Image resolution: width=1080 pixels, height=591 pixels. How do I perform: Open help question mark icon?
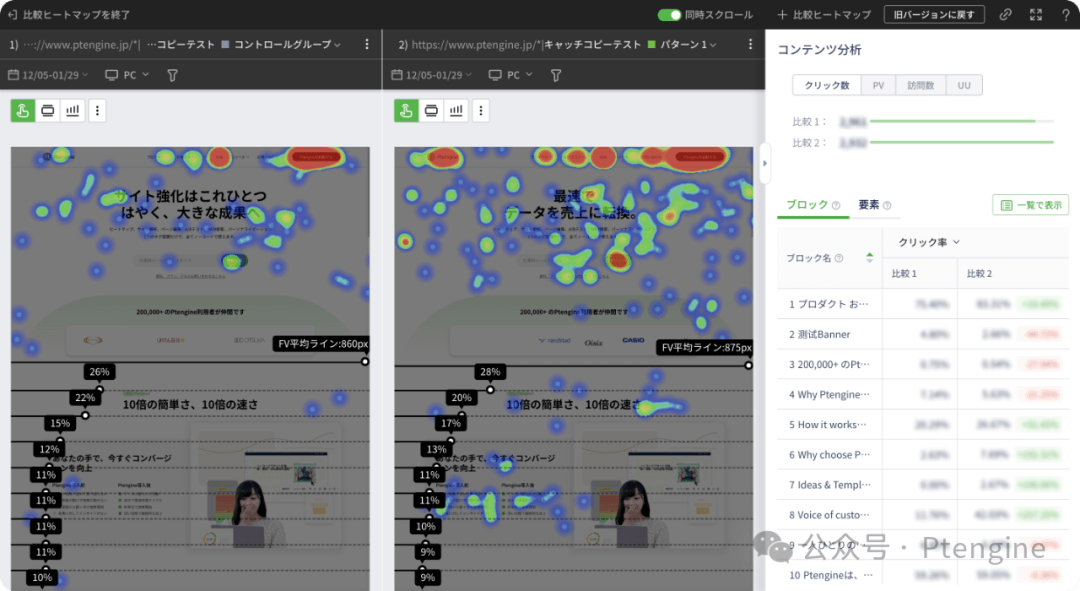point(1065,15)
